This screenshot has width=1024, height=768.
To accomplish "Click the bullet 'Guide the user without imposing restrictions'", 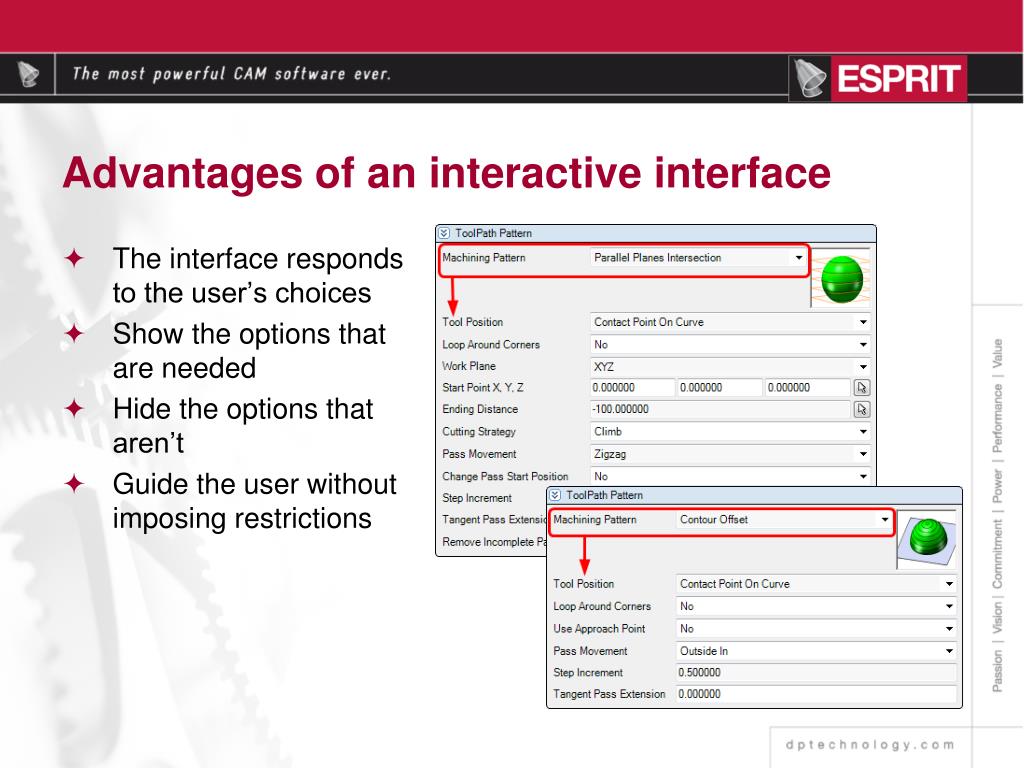I will (254, 501).
